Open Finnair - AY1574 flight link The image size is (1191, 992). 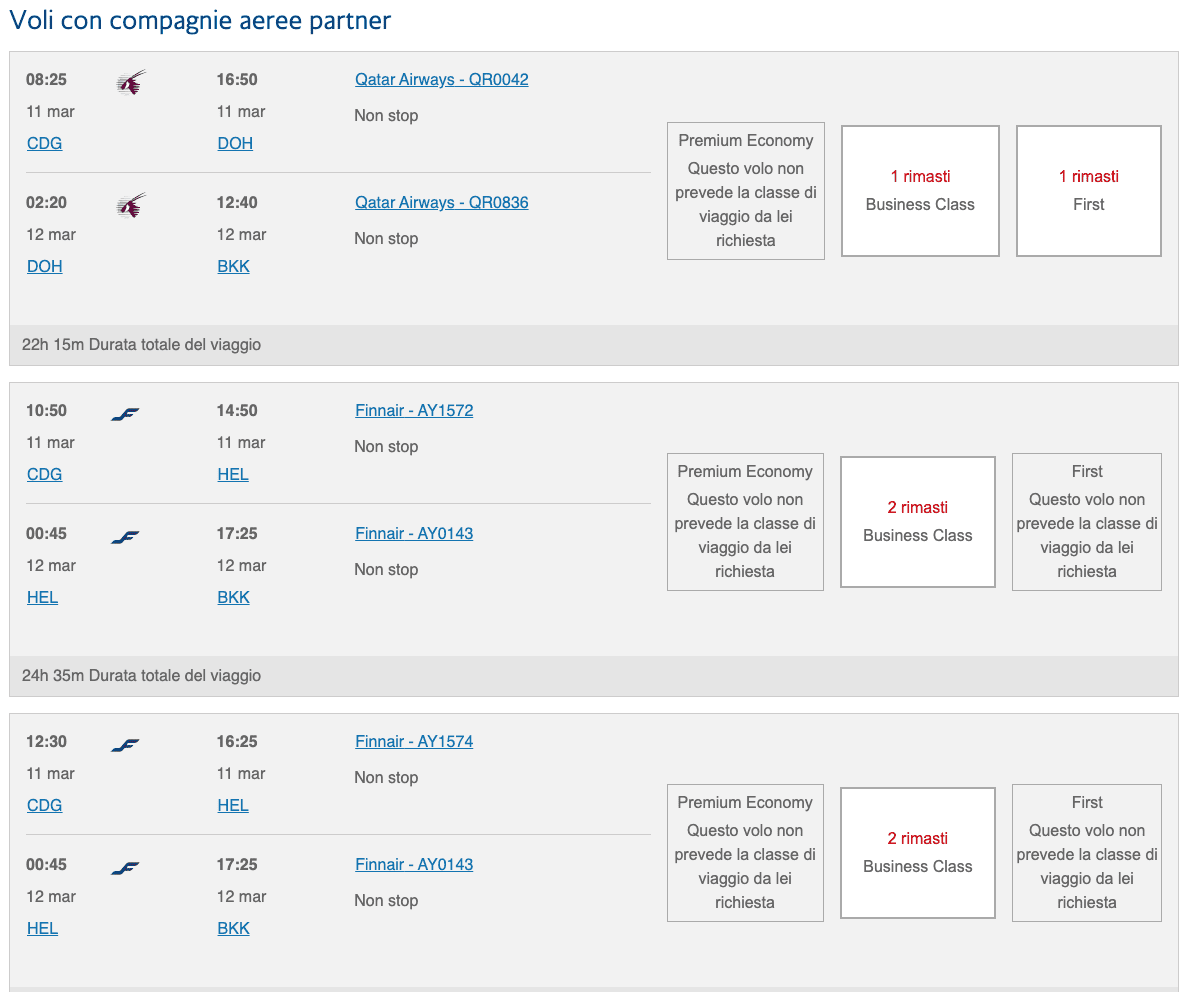(414, 742)
